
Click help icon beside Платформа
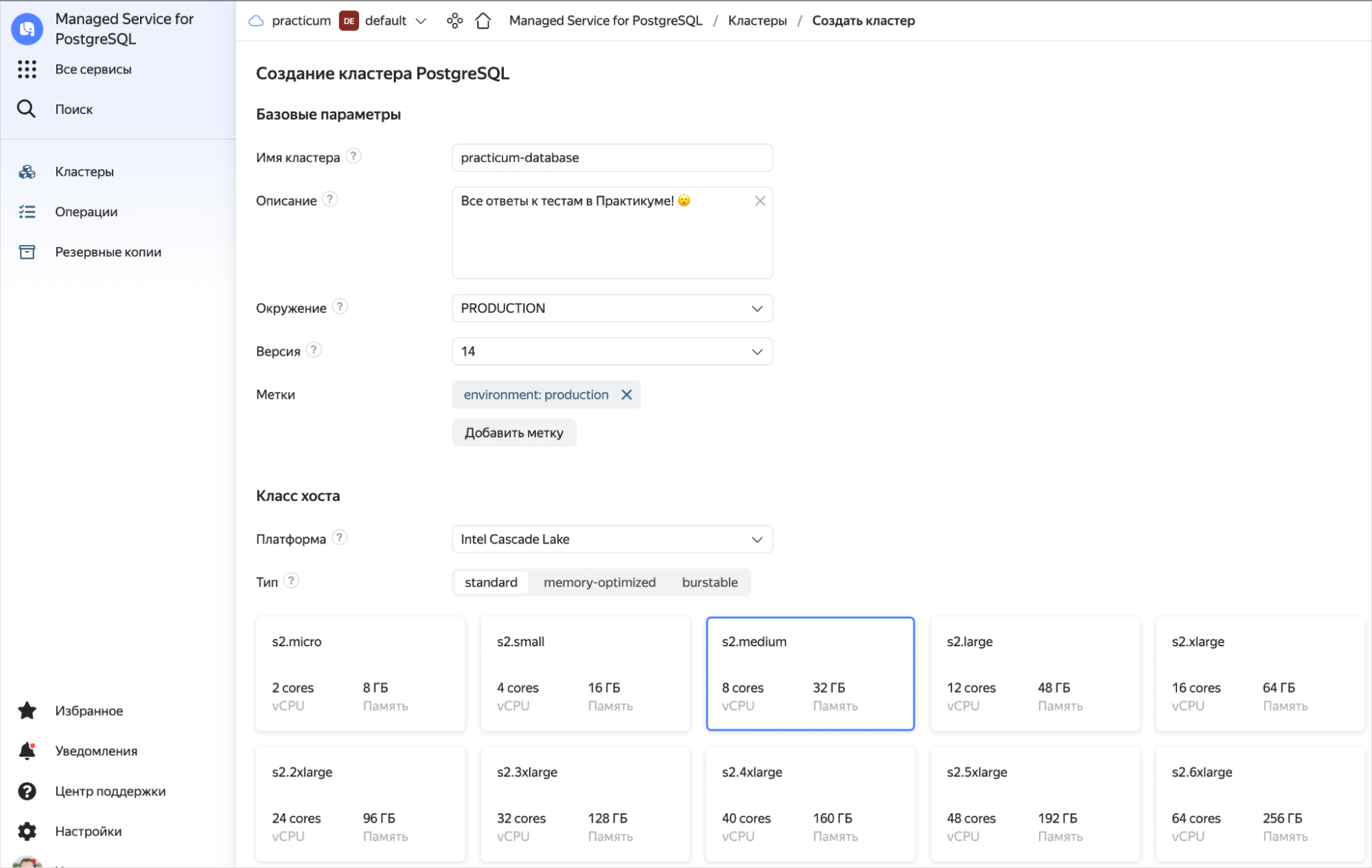(339, 537)
